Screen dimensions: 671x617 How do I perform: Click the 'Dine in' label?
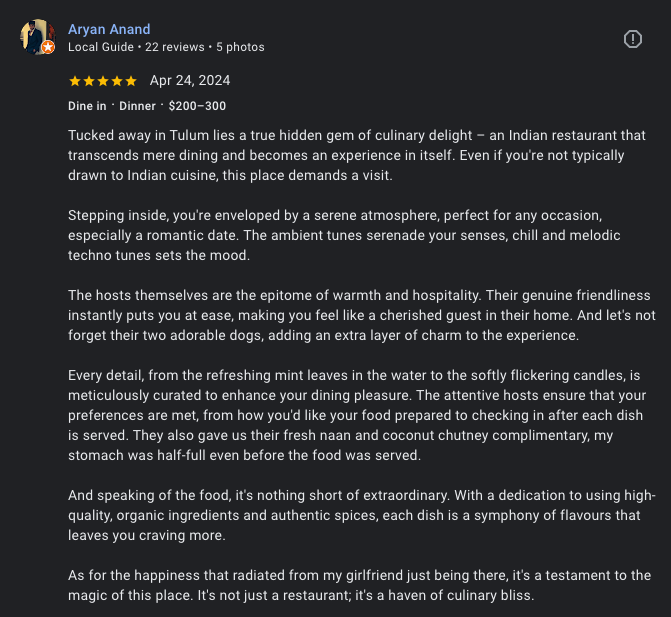(87, 106)
